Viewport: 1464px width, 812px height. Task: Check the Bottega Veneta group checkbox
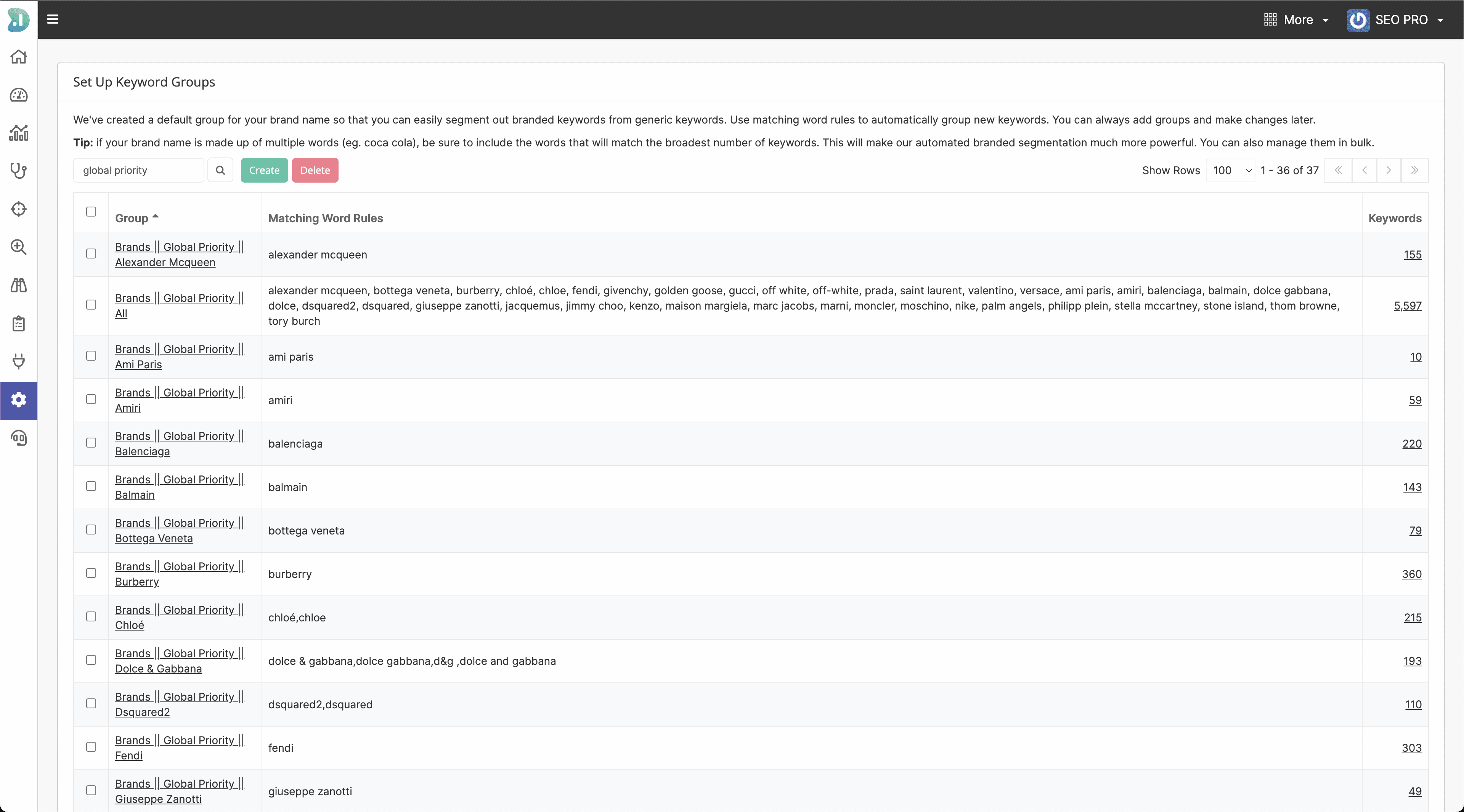(x=91, y=530)
